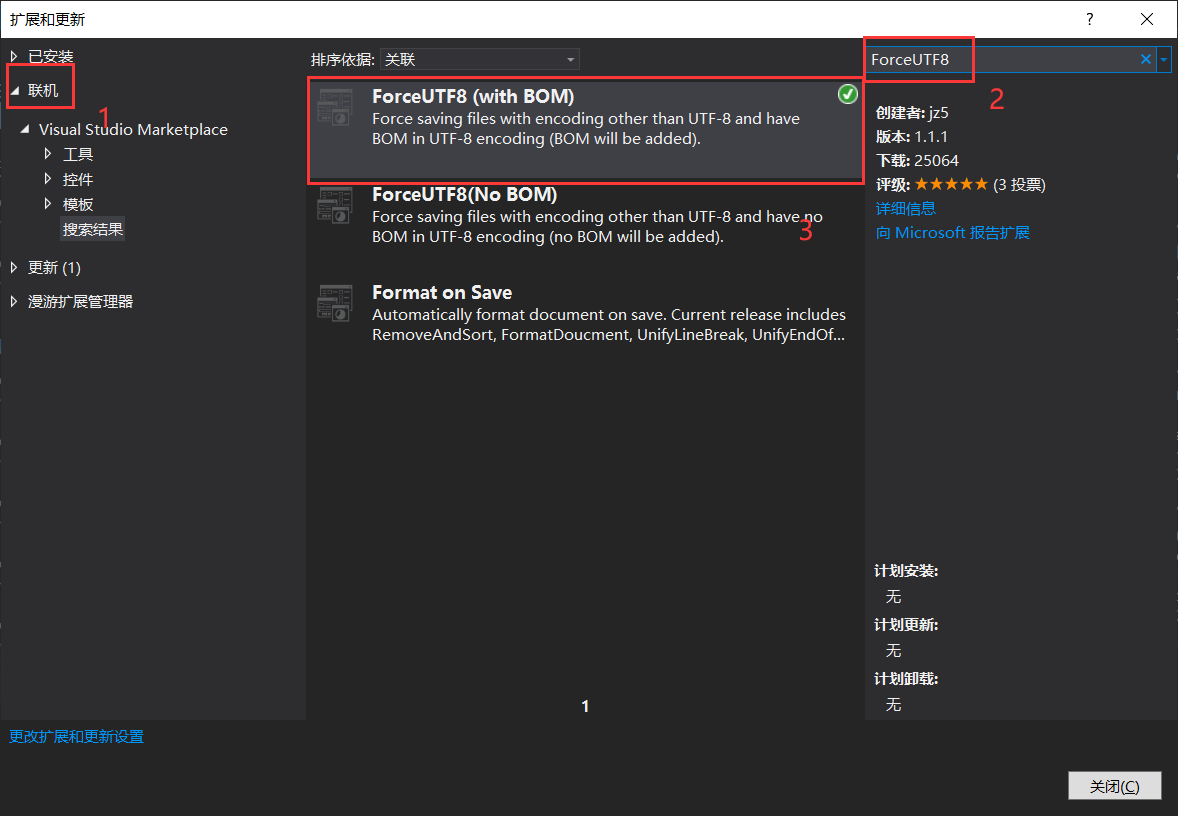Expand the 工具 node
The image size is (1178, 816).
(x=48, y=154)
